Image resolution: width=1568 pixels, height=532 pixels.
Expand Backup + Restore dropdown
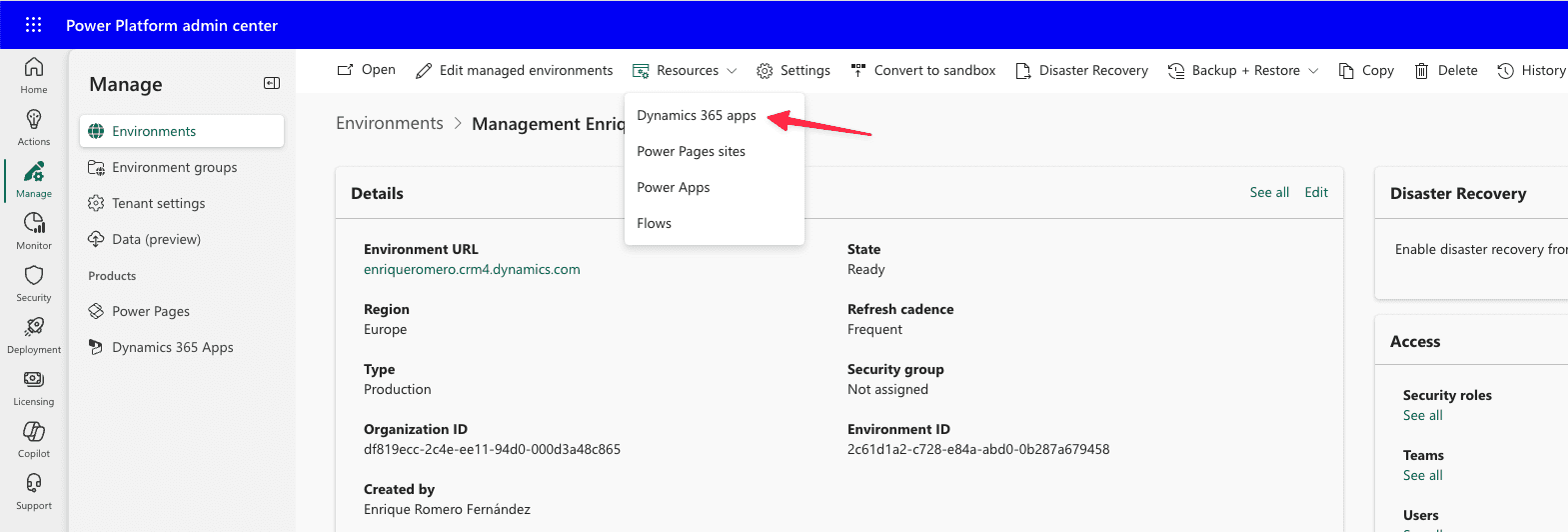coord(1243,70)
